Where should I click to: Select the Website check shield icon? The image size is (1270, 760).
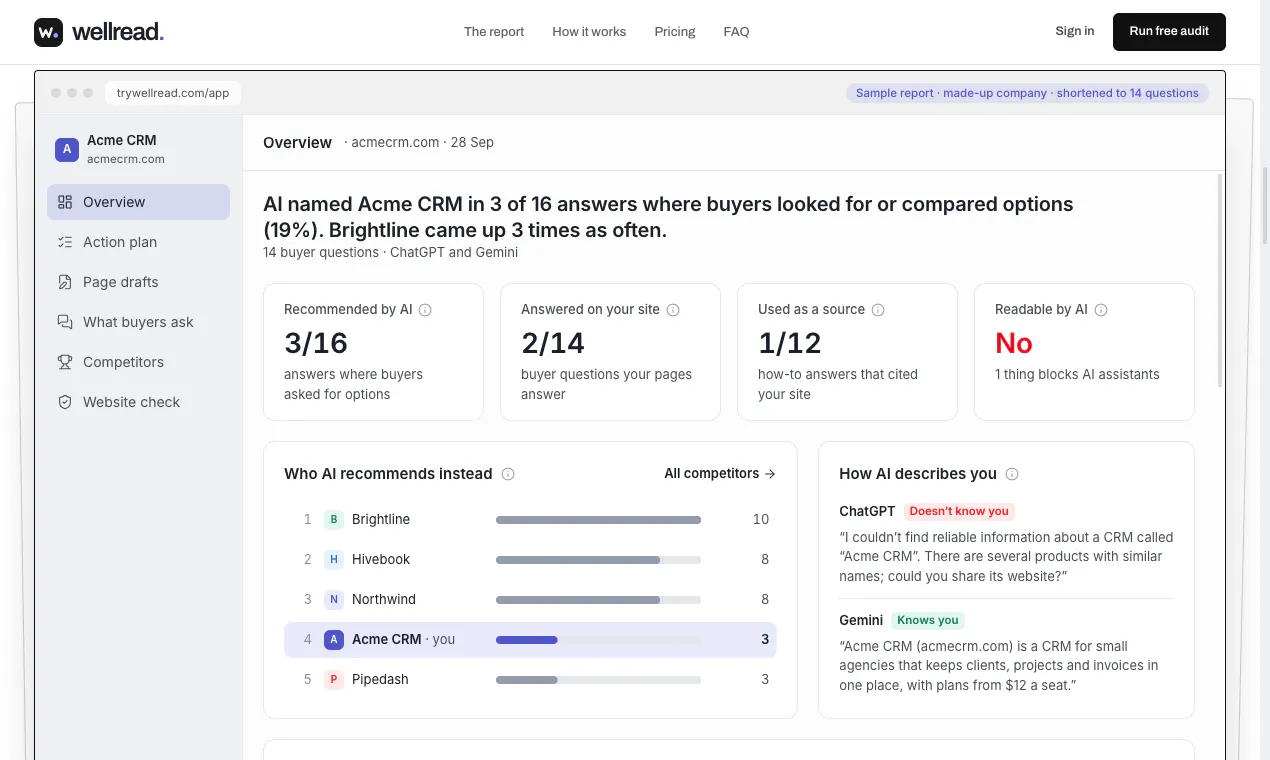pos(65,402)
